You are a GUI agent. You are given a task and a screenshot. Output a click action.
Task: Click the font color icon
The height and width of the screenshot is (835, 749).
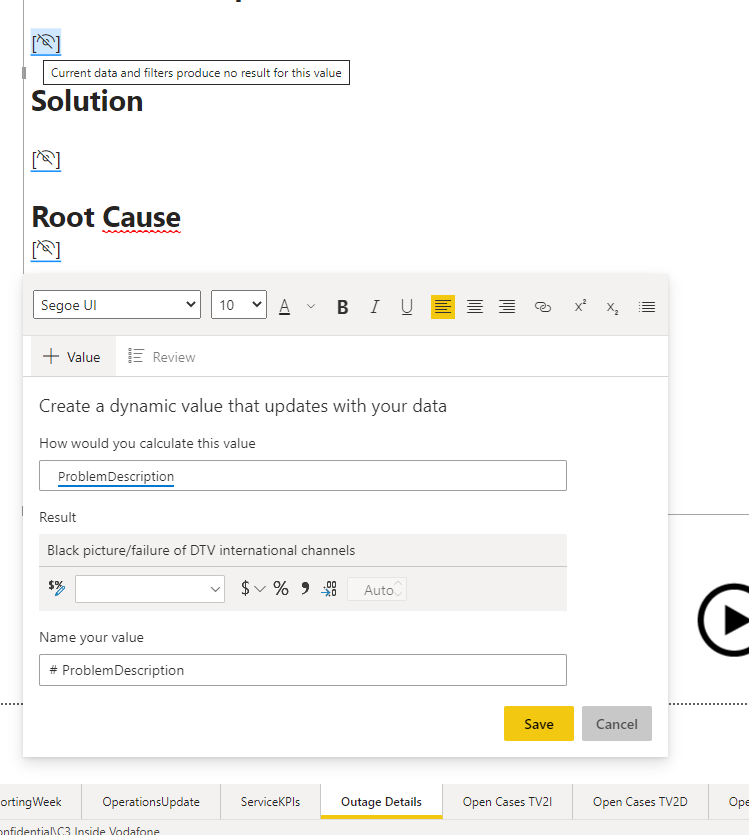tap(285, 307)
